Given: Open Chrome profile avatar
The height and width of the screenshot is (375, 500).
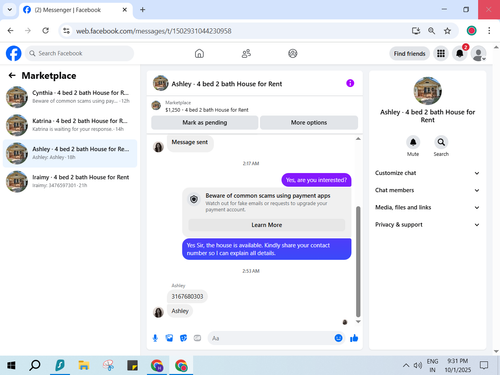Looking at the screenshot, I should pyautogui.click(x=471, y=31).
